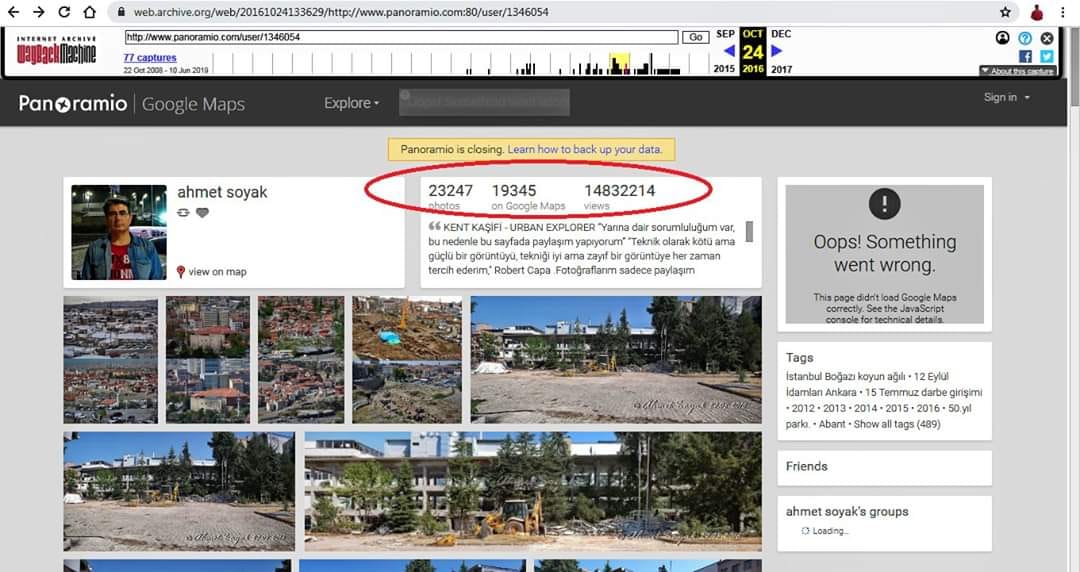
Task: Bookmark page with the star icon
Action: [1005, 12]
